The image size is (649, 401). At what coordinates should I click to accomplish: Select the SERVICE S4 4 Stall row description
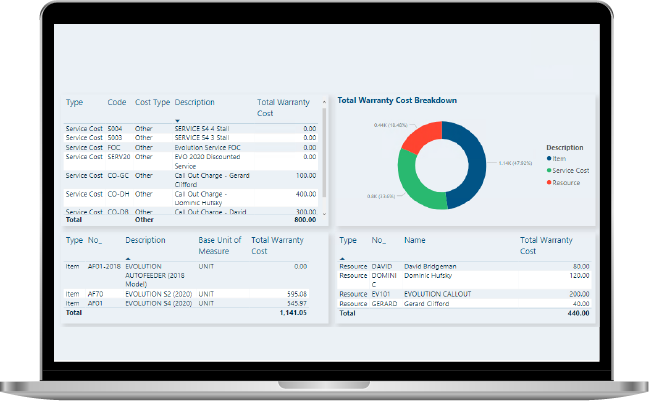(202, 129)
